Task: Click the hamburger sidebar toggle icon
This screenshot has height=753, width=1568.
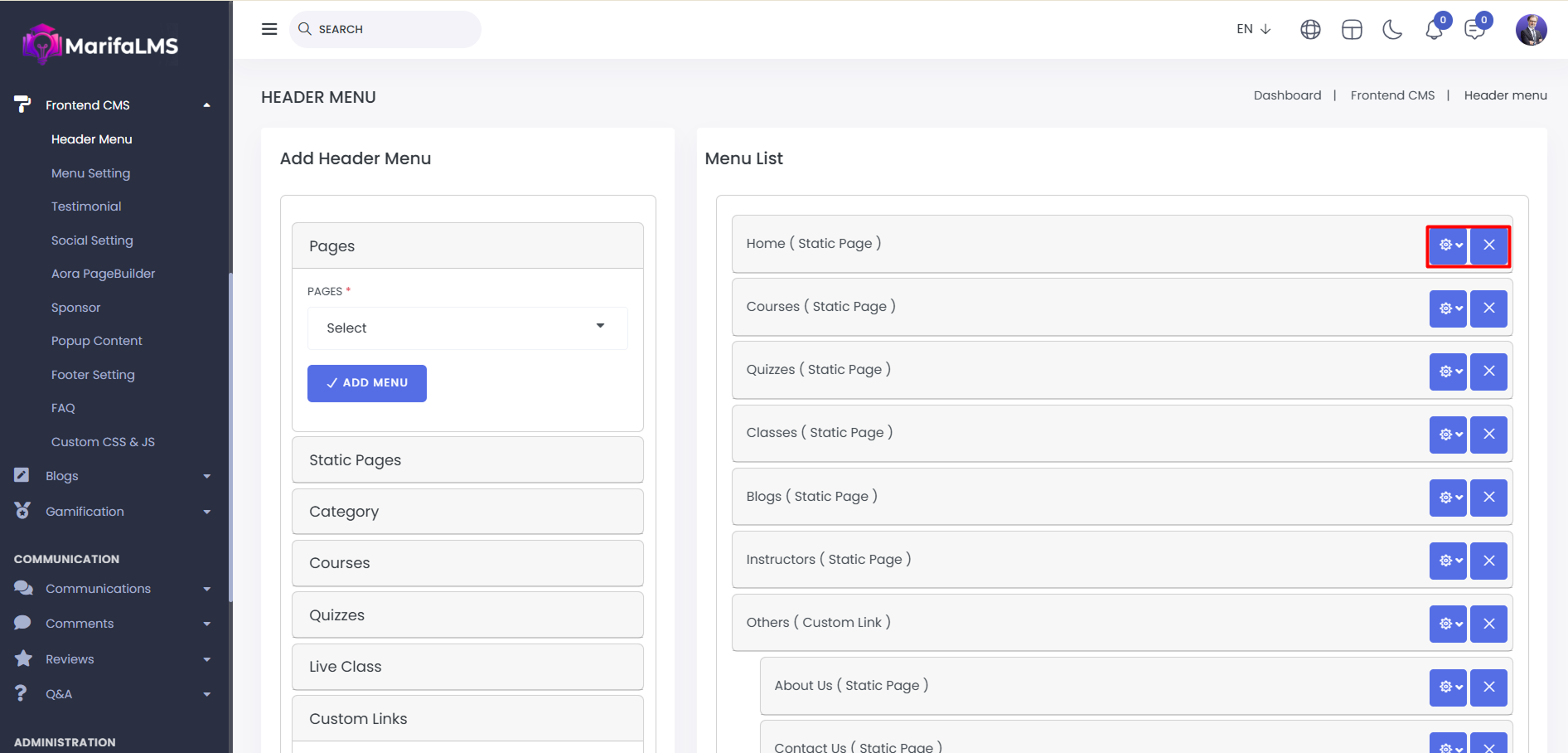Action: 269,29
